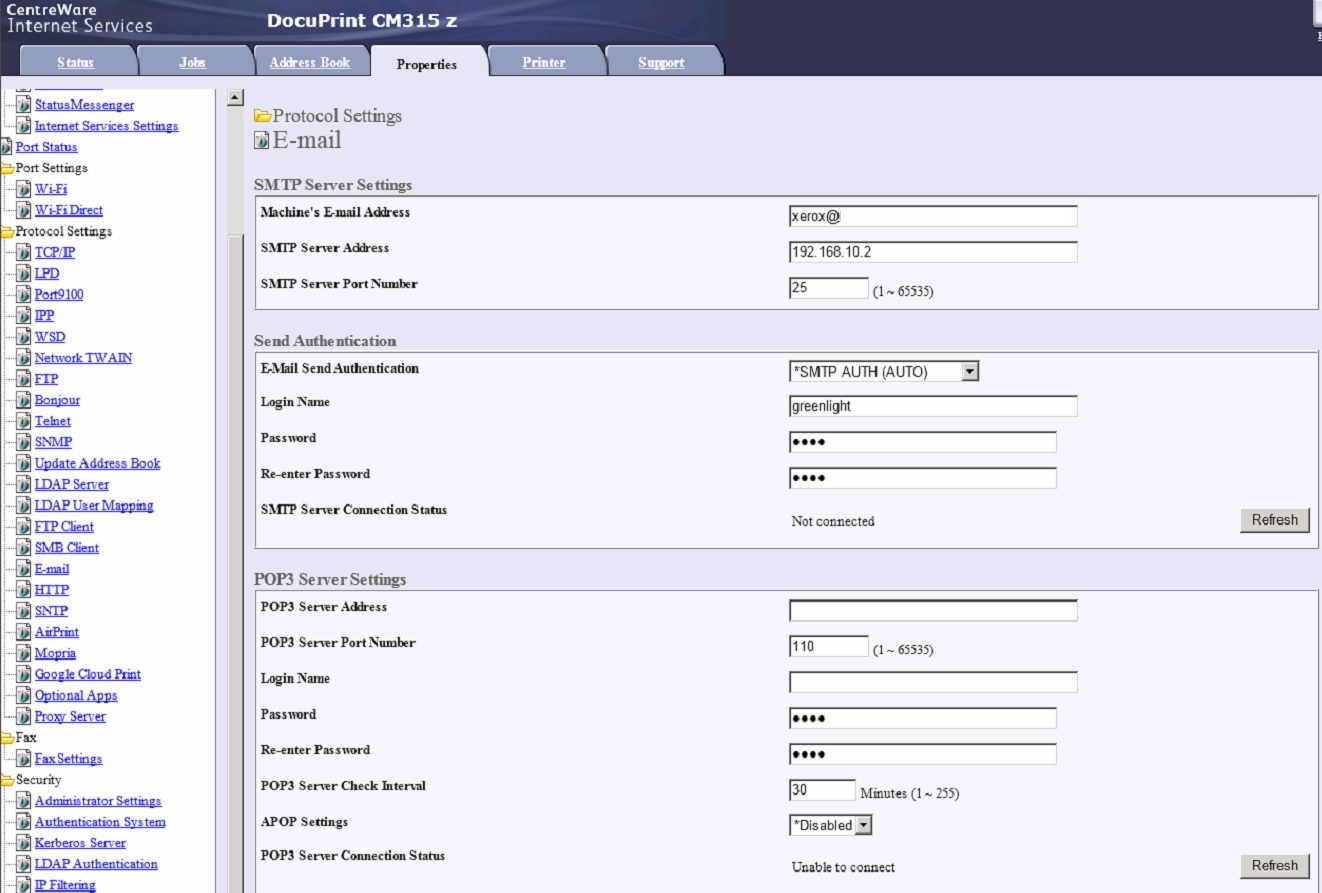Open the Wi-Fi settings link

(x=51, y=189)
